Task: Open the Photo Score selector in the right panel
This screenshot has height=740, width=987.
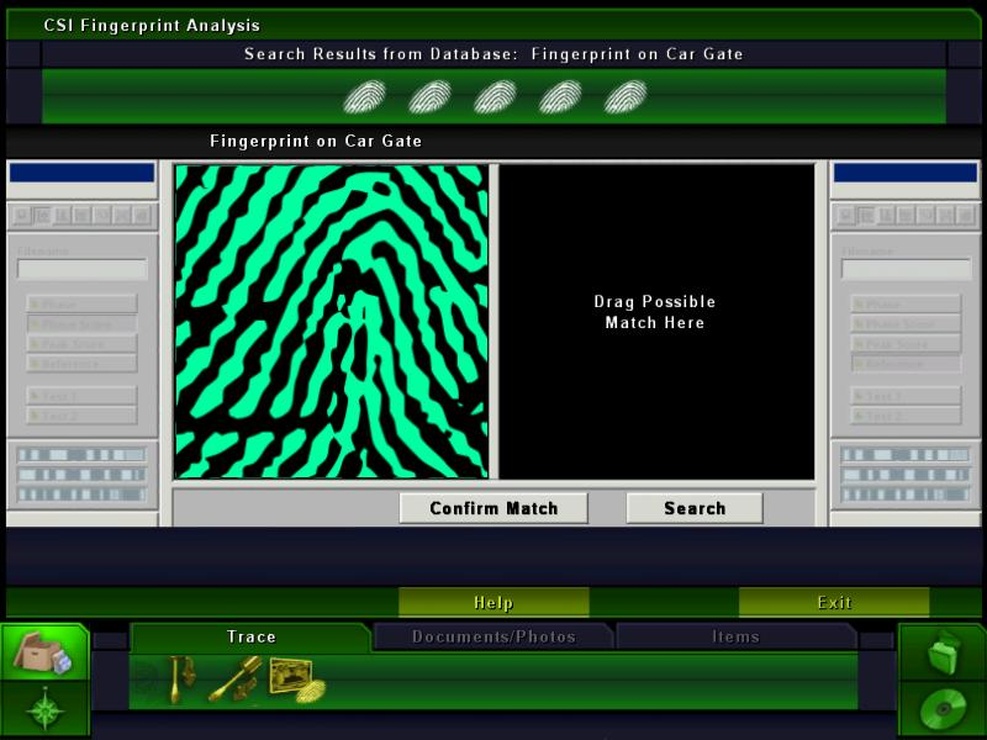Action: 905,324
